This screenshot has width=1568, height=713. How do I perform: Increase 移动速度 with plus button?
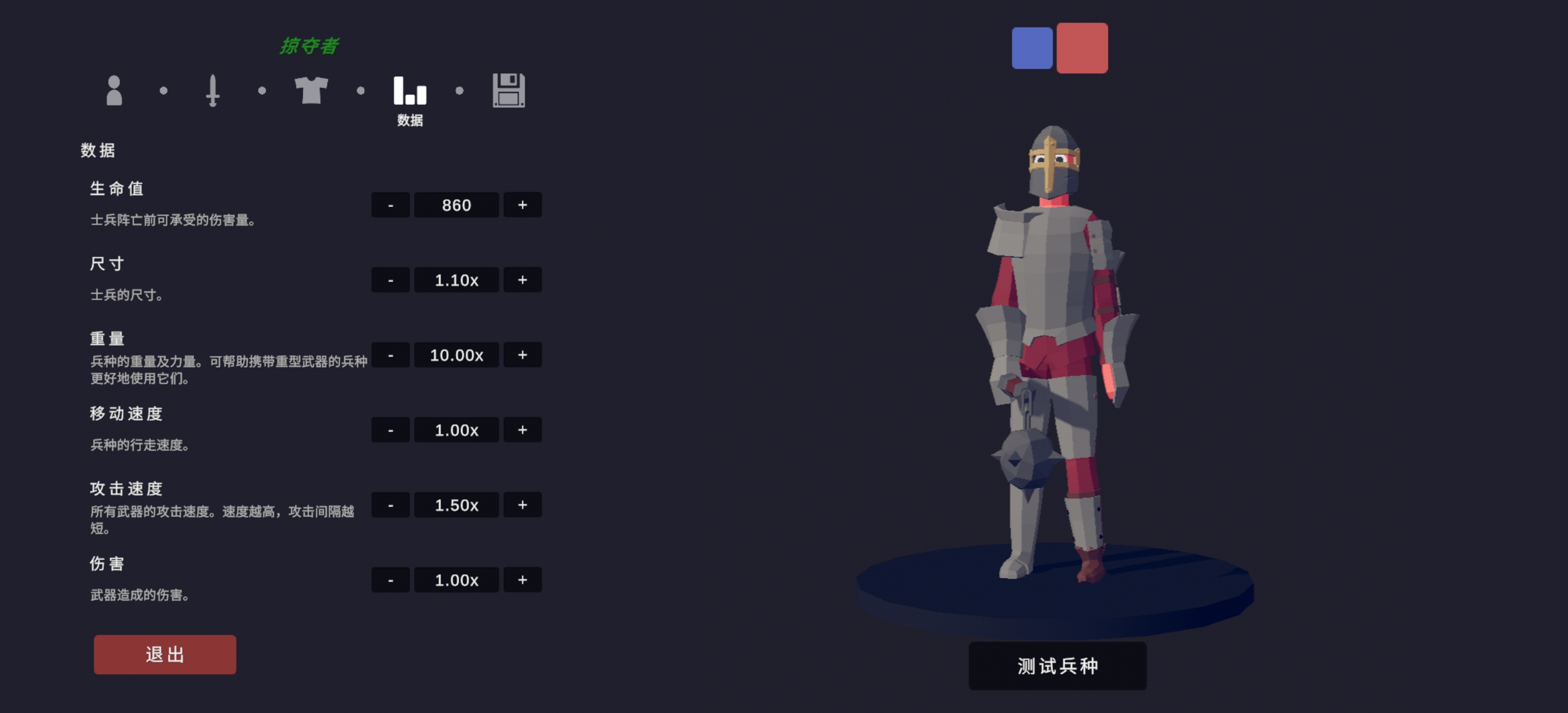coord(522,430)
